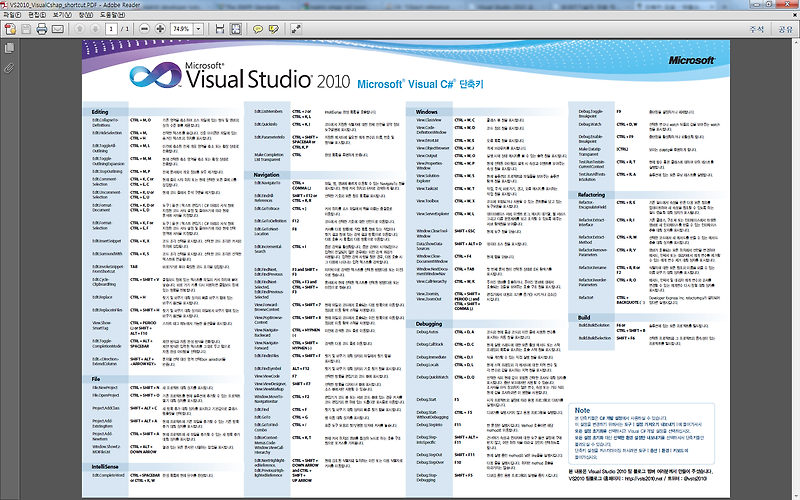
Task: Open the 창 (Window) menu
Action: 85,15
